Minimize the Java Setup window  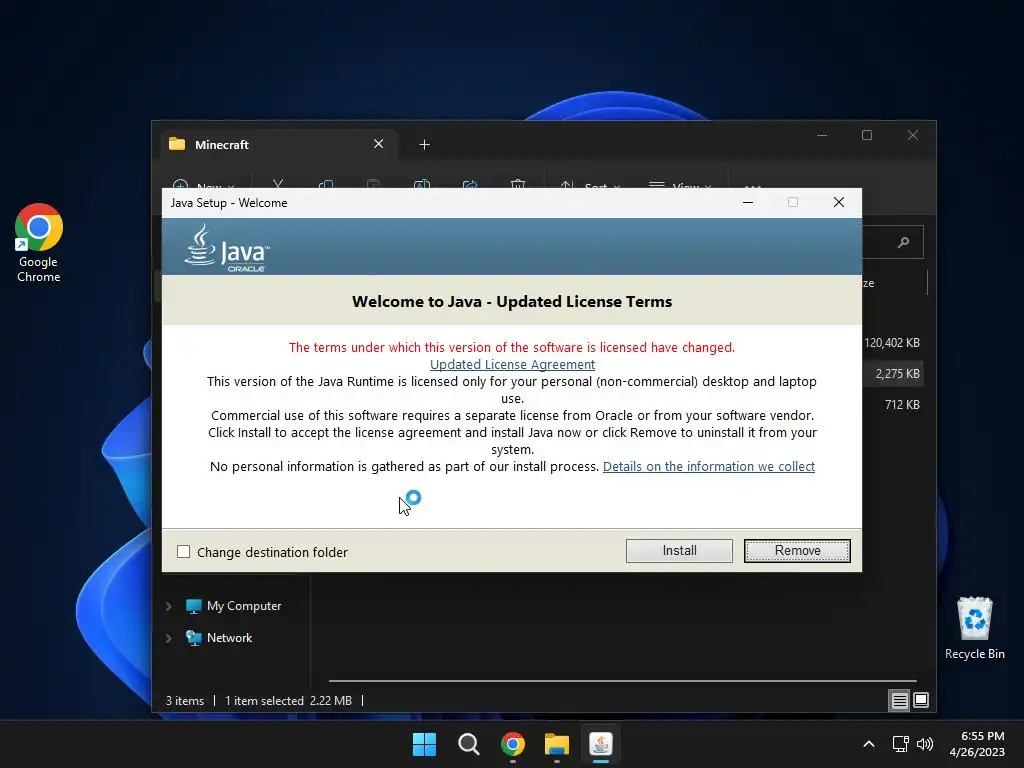(x=748, y=202)
